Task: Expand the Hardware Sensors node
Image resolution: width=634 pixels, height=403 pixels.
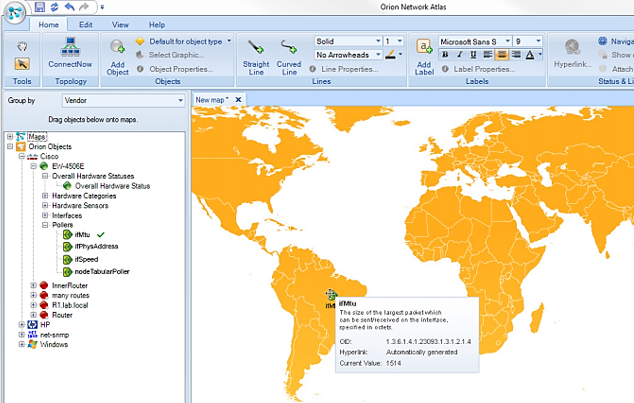Action: (45, 205)
